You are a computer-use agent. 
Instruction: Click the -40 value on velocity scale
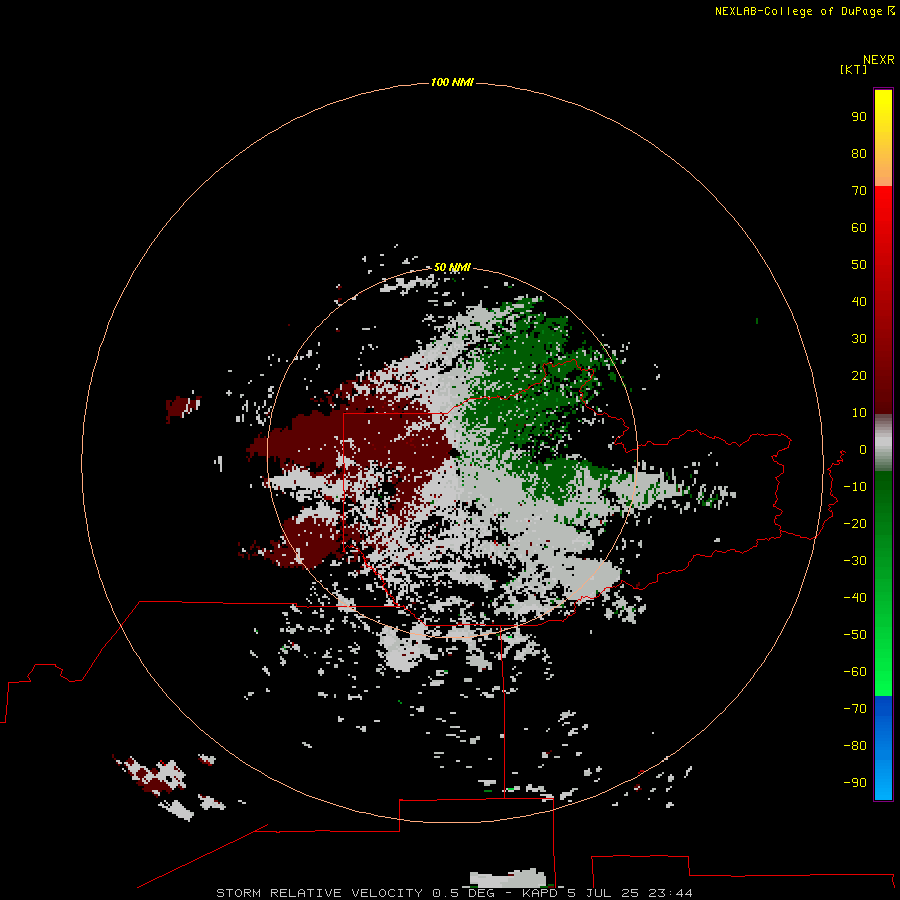tap(855, 598)
